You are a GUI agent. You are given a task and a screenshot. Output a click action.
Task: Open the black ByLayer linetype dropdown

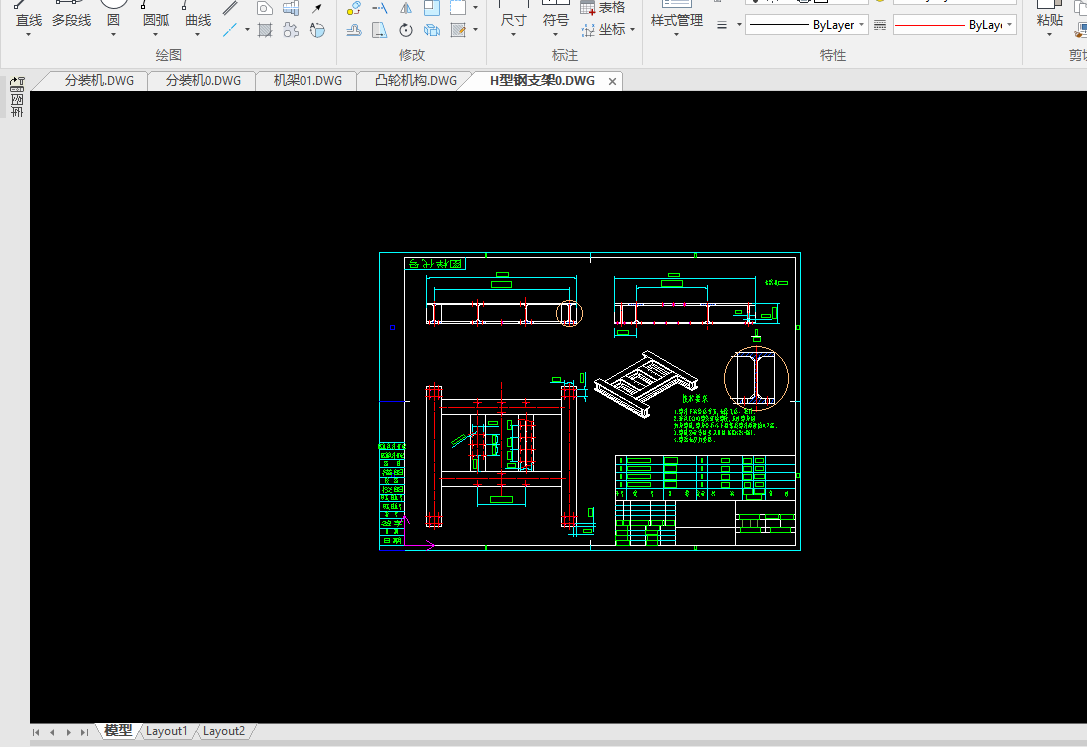[x=807, y=25]
